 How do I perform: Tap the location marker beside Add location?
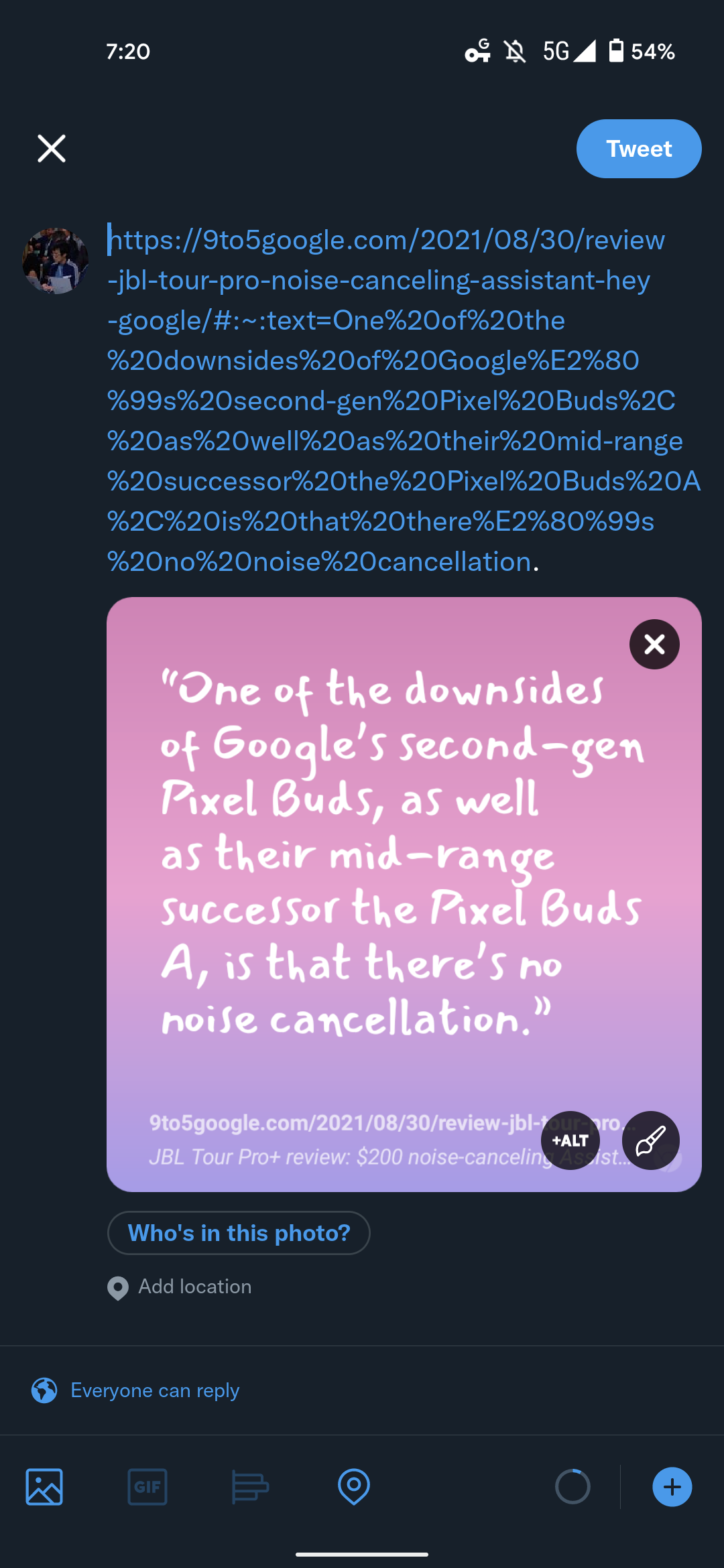[118, 1287]
